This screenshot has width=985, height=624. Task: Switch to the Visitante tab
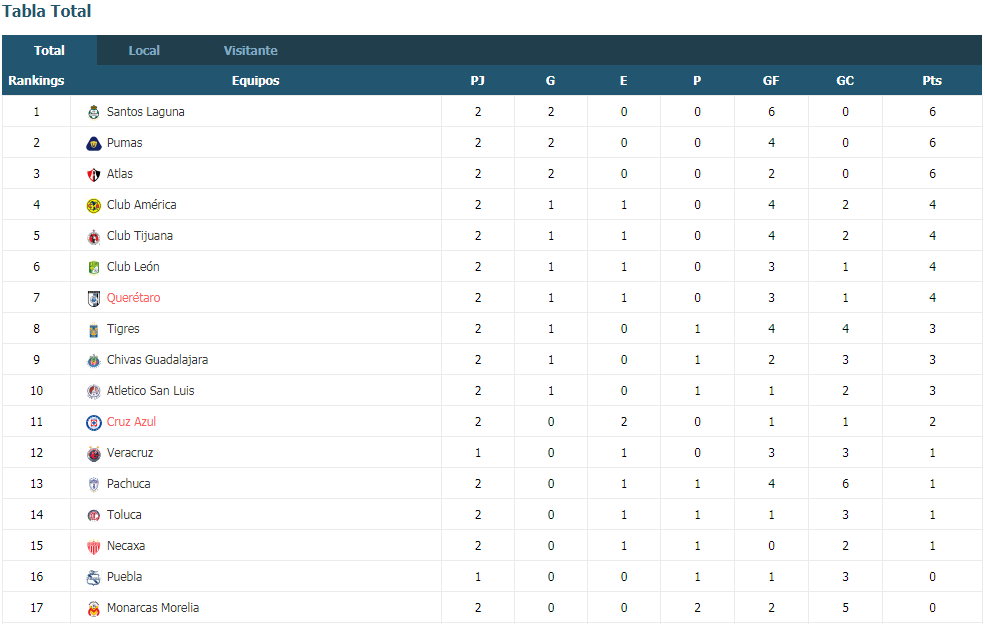(x=250, y=51)
